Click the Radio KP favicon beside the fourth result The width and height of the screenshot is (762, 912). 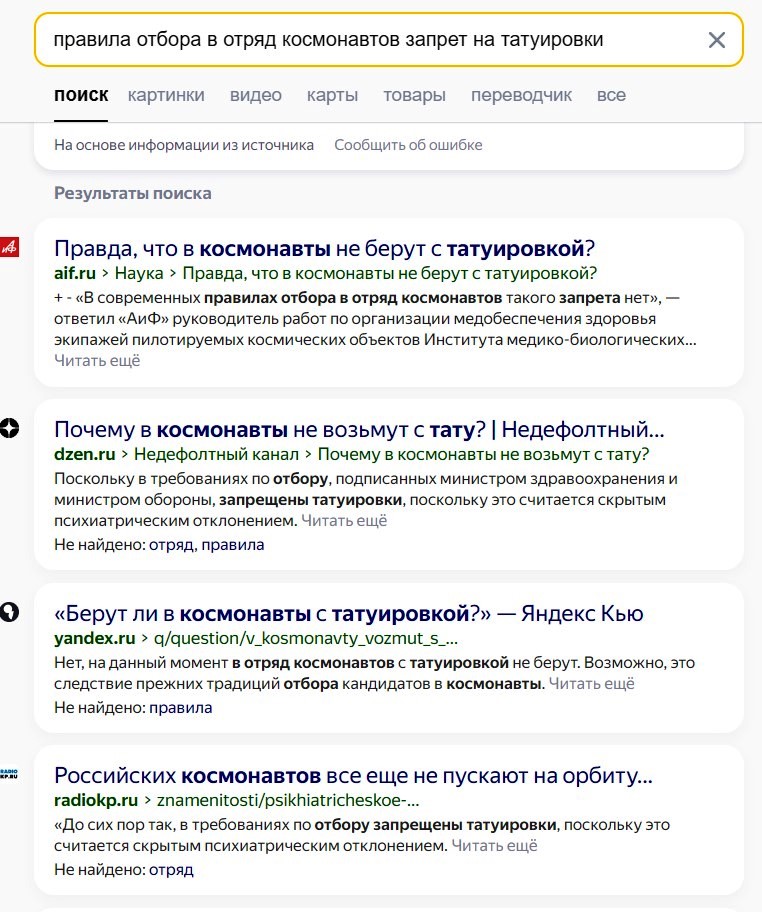pyautogui.click(x=9, y=774)
